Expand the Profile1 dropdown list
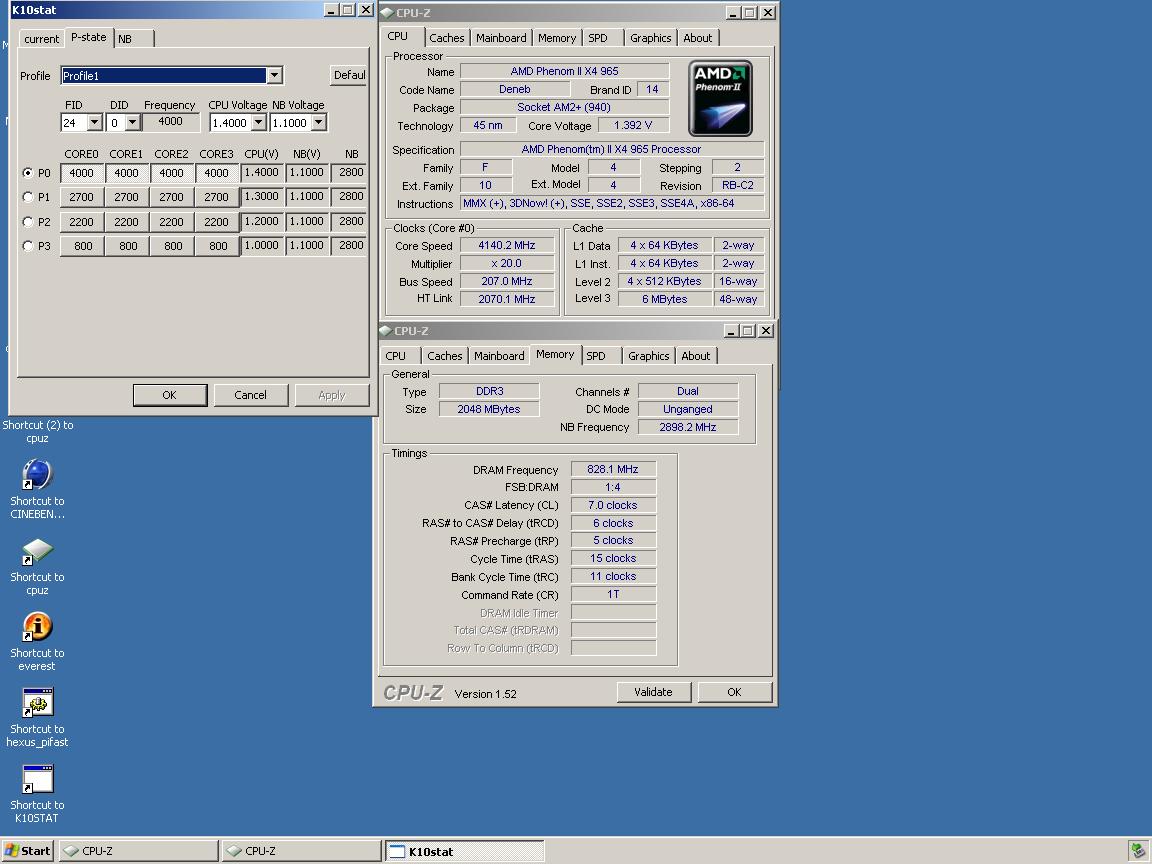The width and height of the screenshot is (1152, 864). (274, 76)
